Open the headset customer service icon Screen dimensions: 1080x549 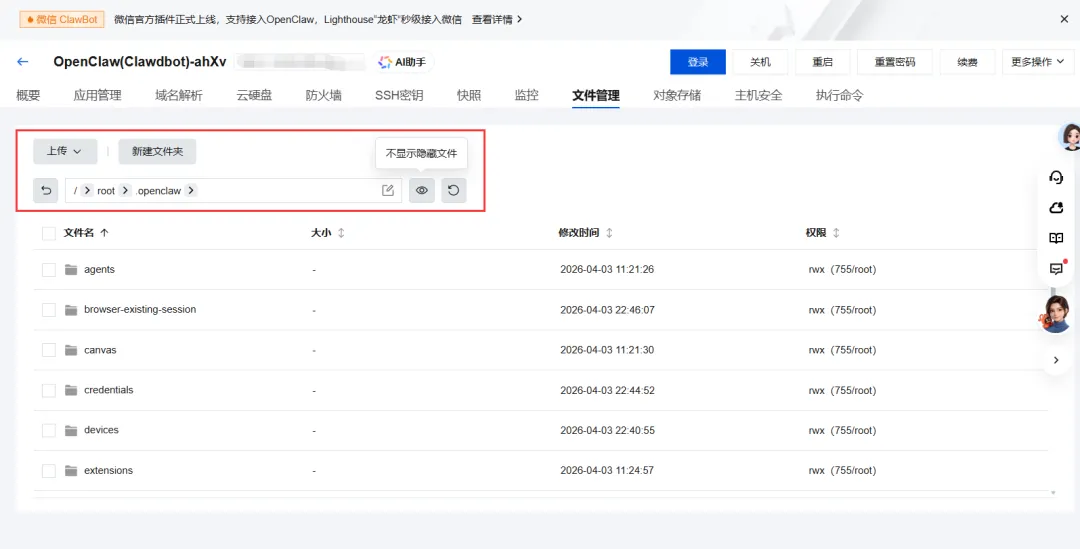(x=1057, y=178)
